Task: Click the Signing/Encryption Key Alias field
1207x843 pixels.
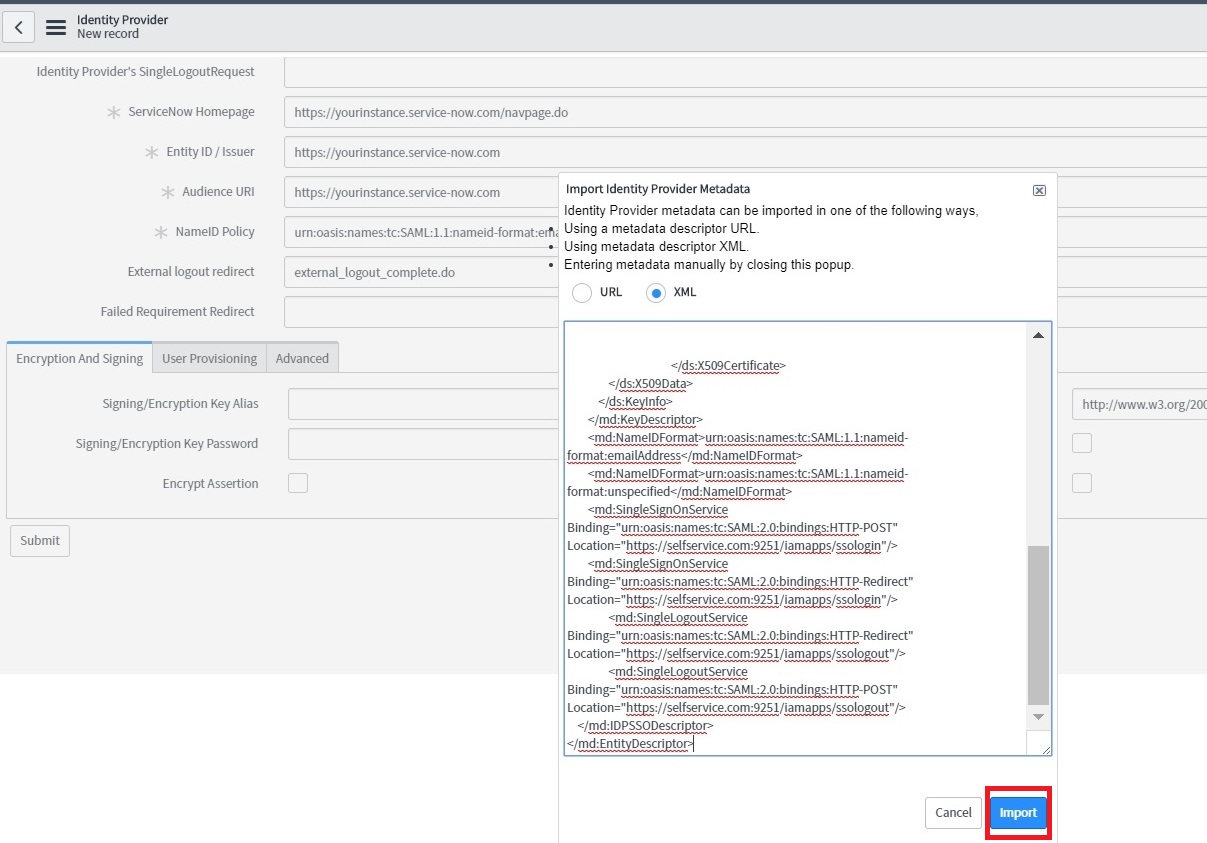Action: coord(423,404)
